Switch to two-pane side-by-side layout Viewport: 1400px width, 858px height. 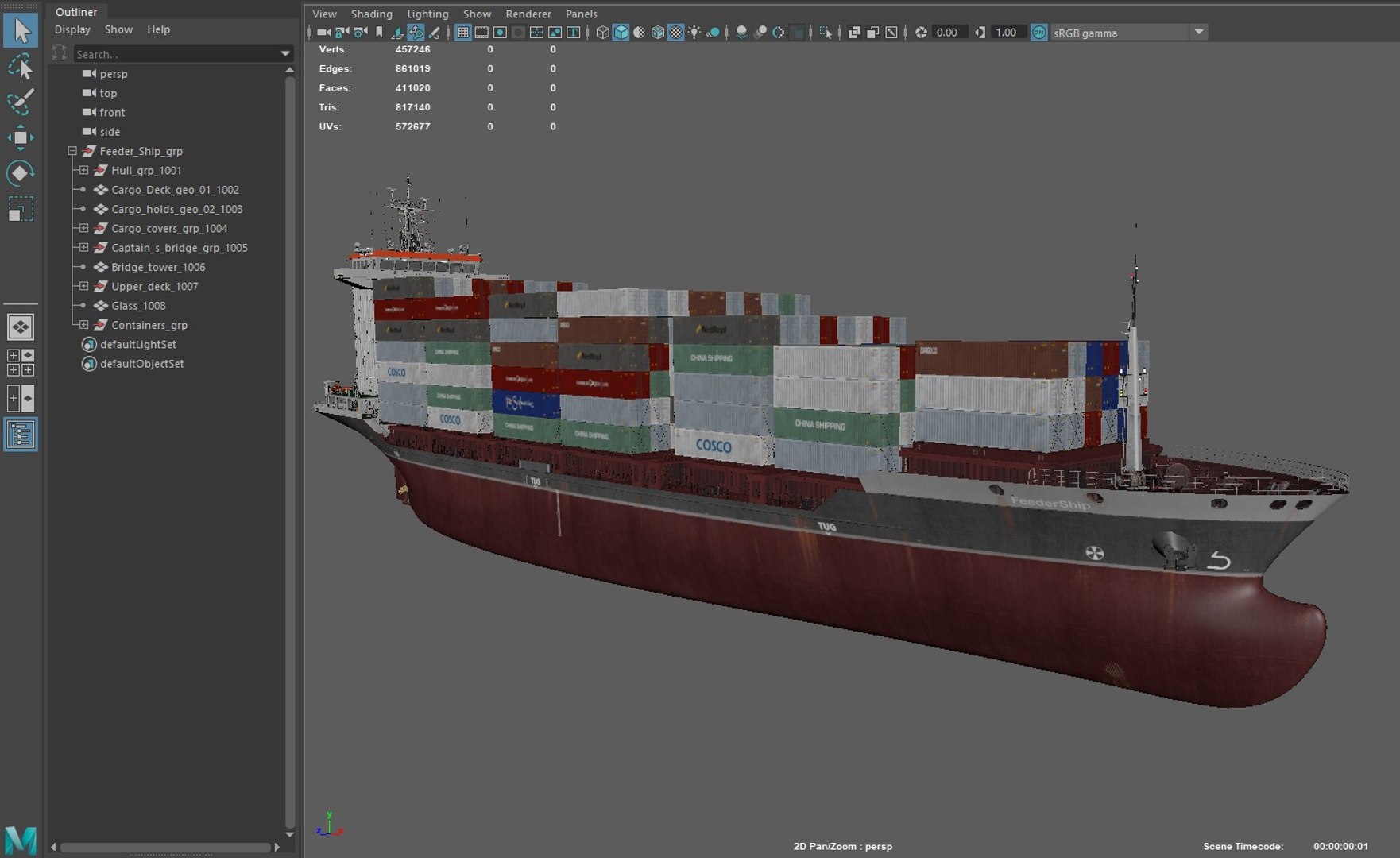tap(21, 398)
